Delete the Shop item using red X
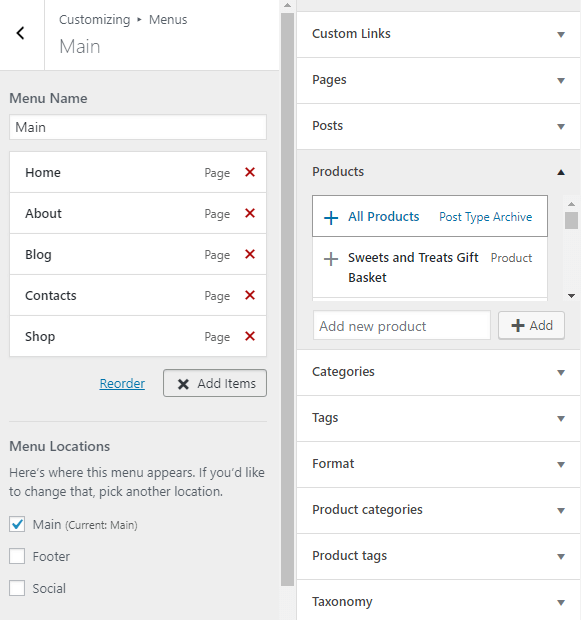Screen dimensions: 581x620 (x=250, y=336)
